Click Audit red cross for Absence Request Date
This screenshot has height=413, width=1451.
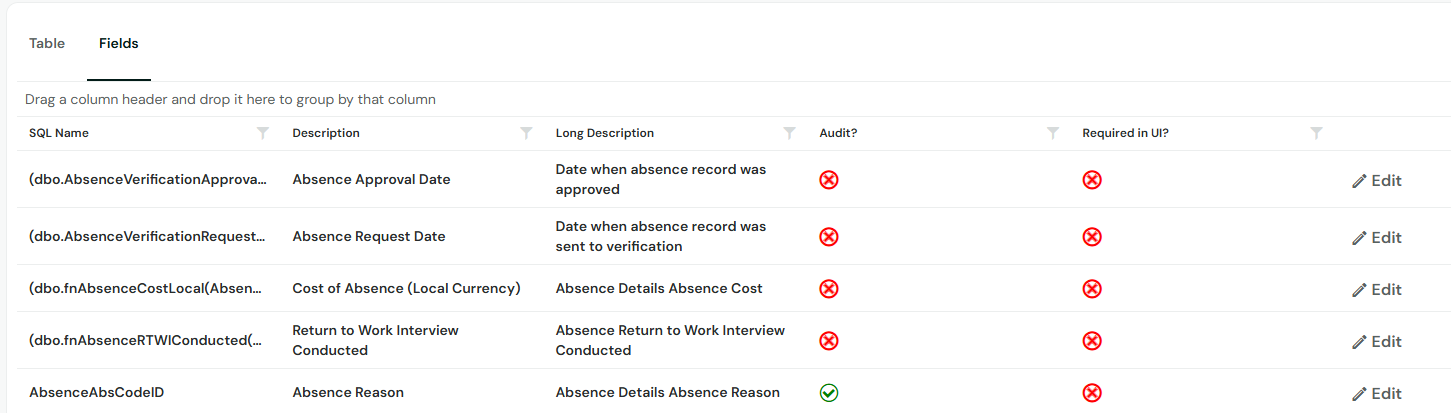coord(829,237)
